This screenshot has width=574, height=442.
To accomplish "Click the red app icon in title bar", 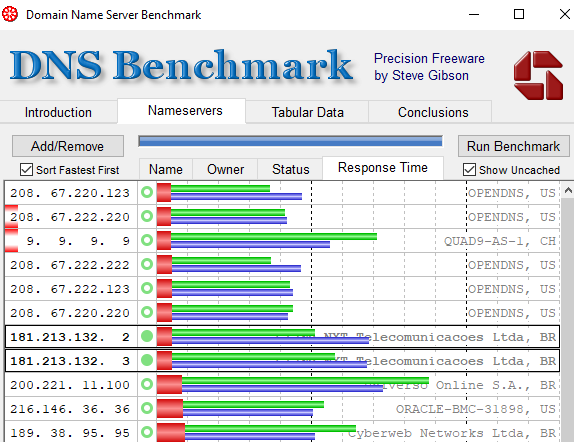I will (10, 15).
